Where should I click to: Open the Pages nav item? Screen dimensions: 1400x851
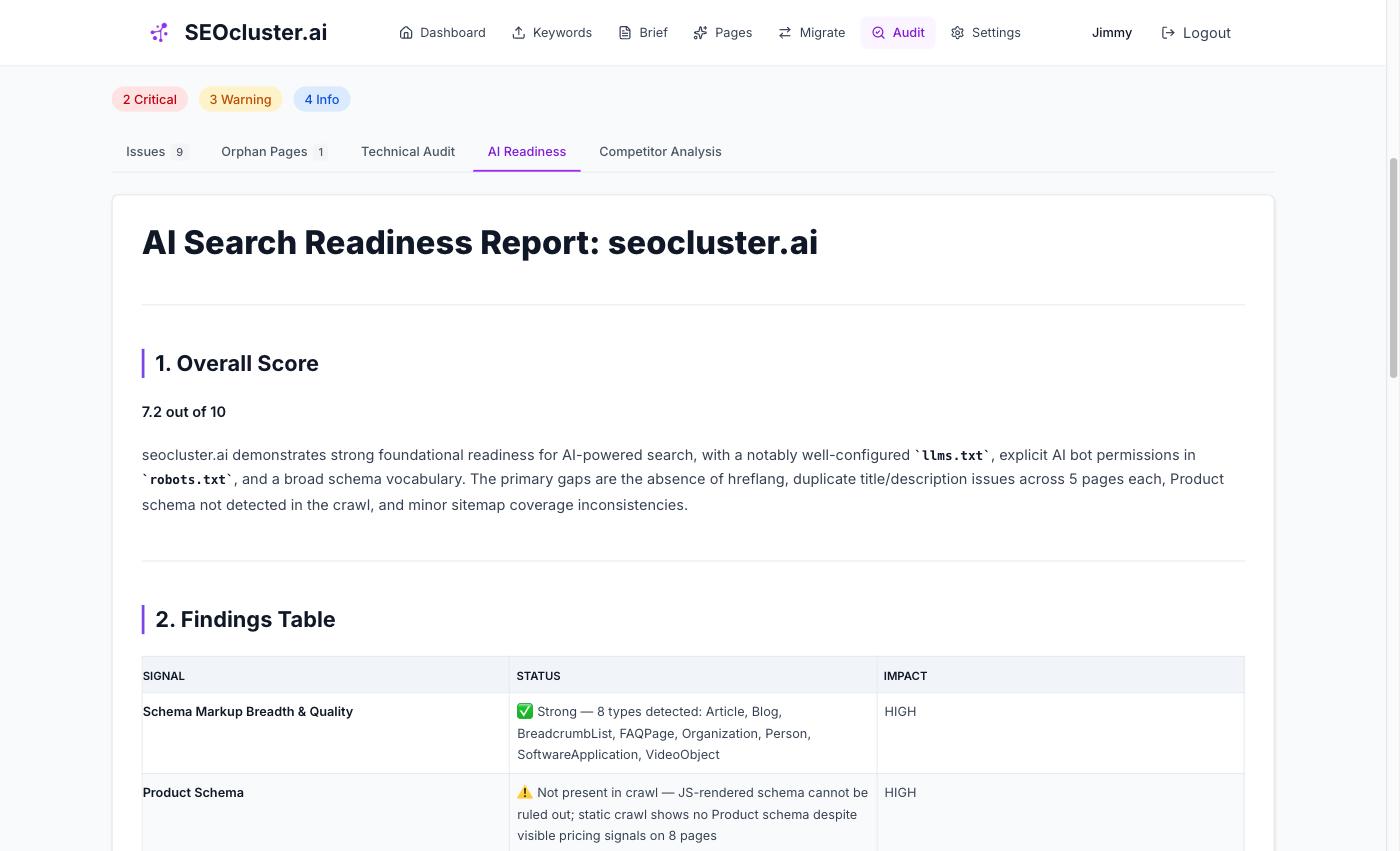coord(723,33)
